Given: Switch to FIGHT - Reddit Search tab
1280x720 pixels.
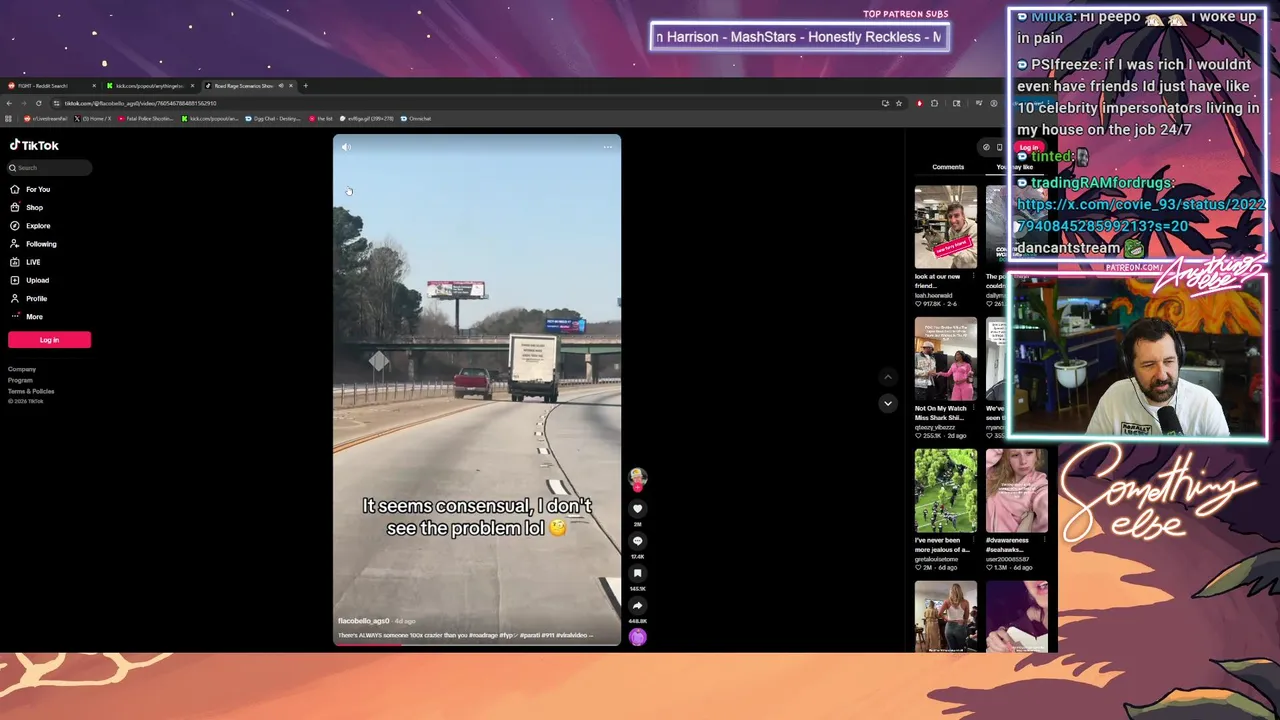Looking at the screenshot, I should [50, 86].
